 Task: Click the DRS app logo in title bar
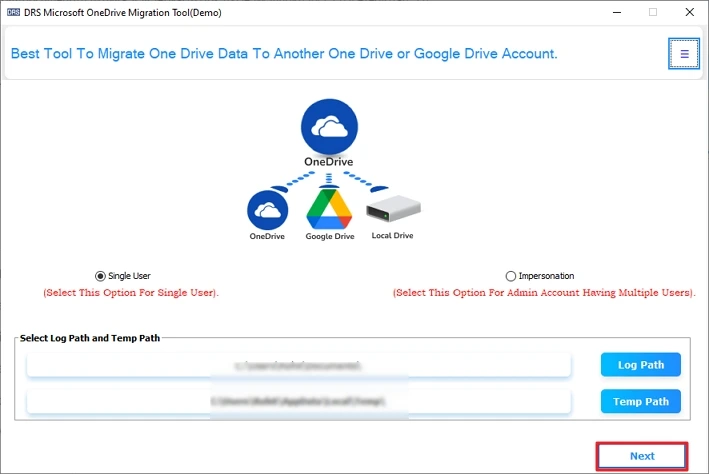point(13,12)
